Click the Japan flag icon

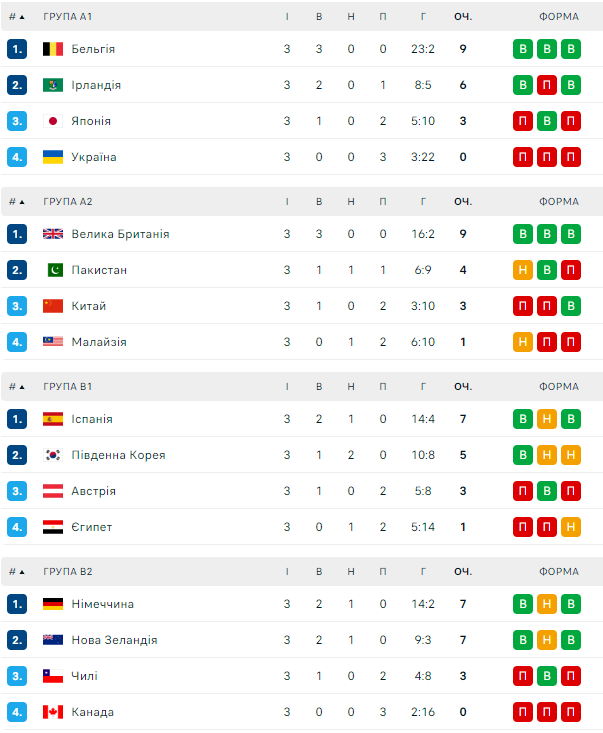coord(53,121)
